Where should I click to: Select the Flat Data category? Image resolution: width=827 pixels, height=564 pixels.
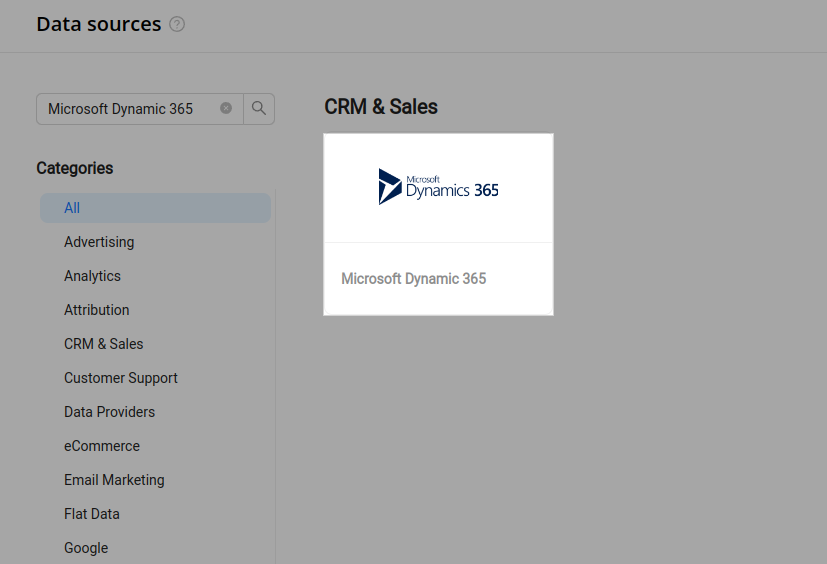(92, 514)
